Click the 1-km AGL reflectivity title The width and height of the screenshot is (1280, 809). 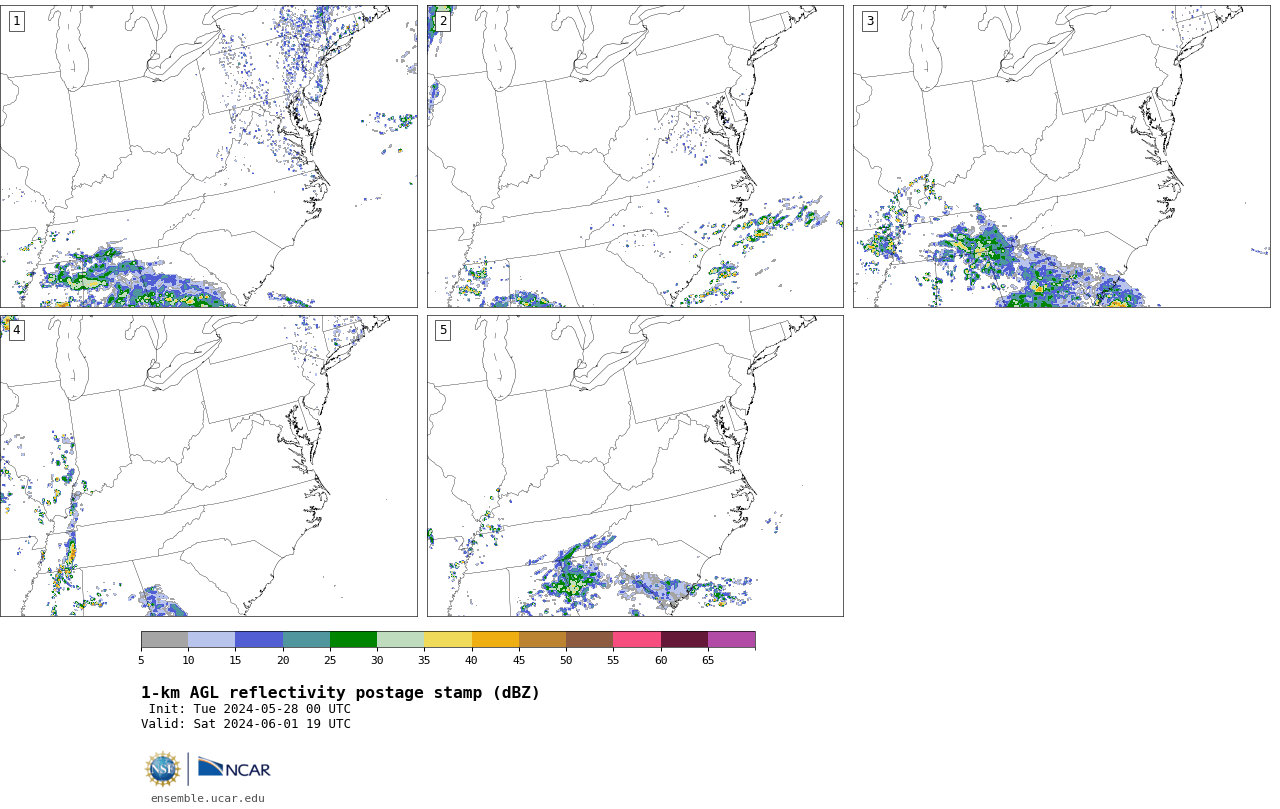[x=340, y=693]
